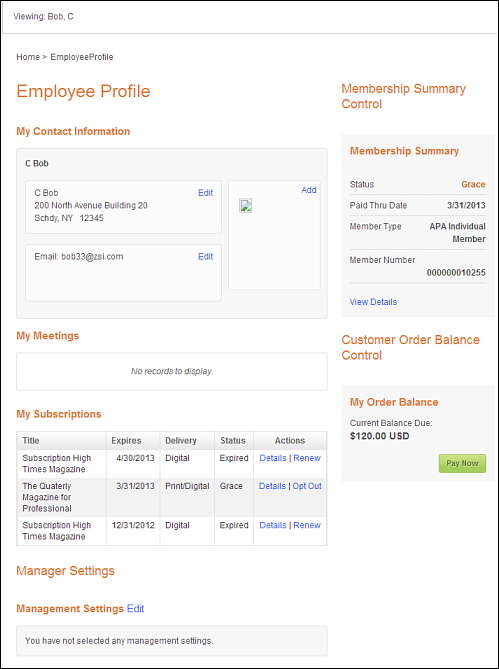This screenshot has width=499, height=669.
Task: Click the Actions column header
Action: click(x=290, y=441)
